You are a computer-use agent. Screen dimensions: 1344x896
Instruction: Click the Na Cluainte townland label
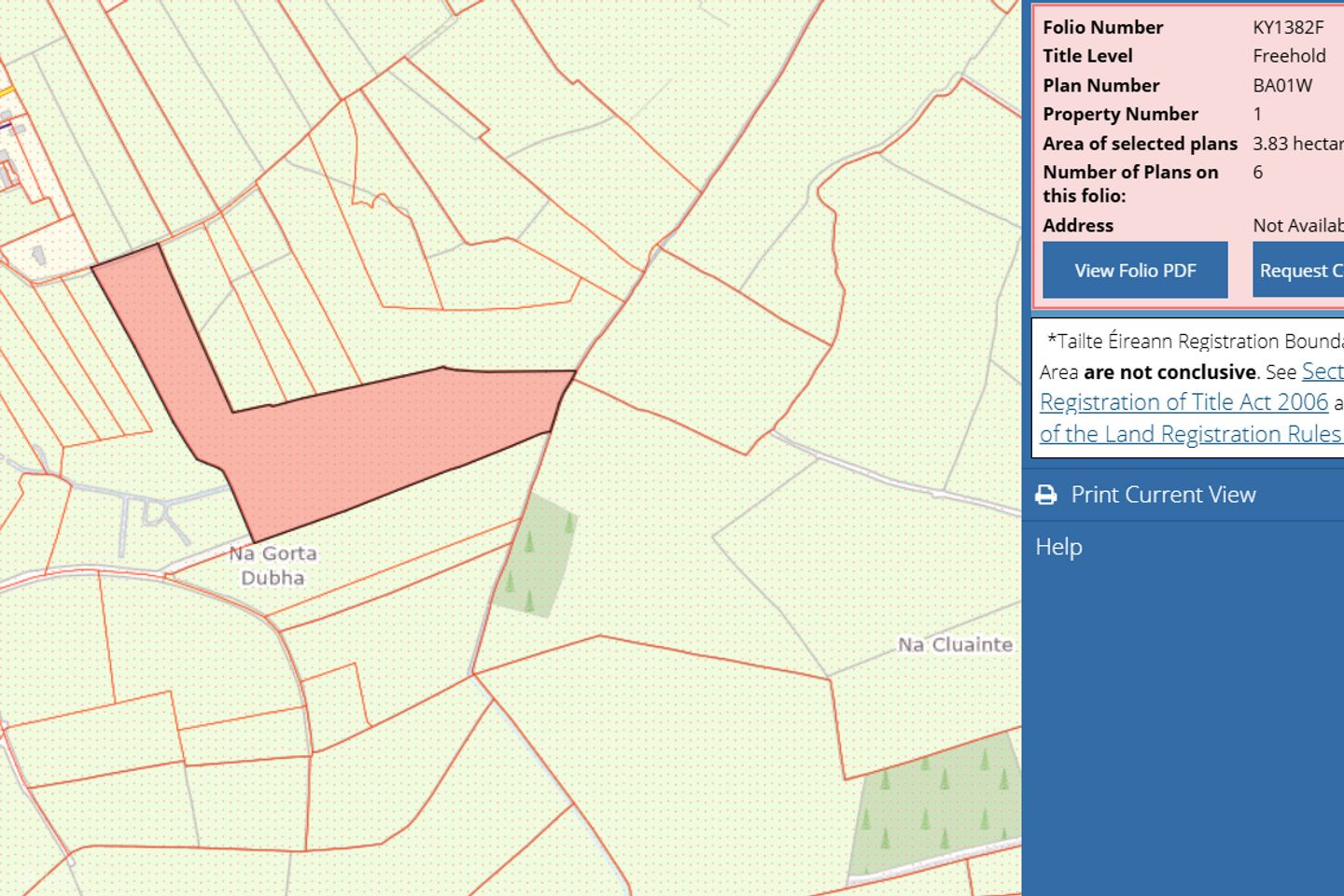point(955,645)
